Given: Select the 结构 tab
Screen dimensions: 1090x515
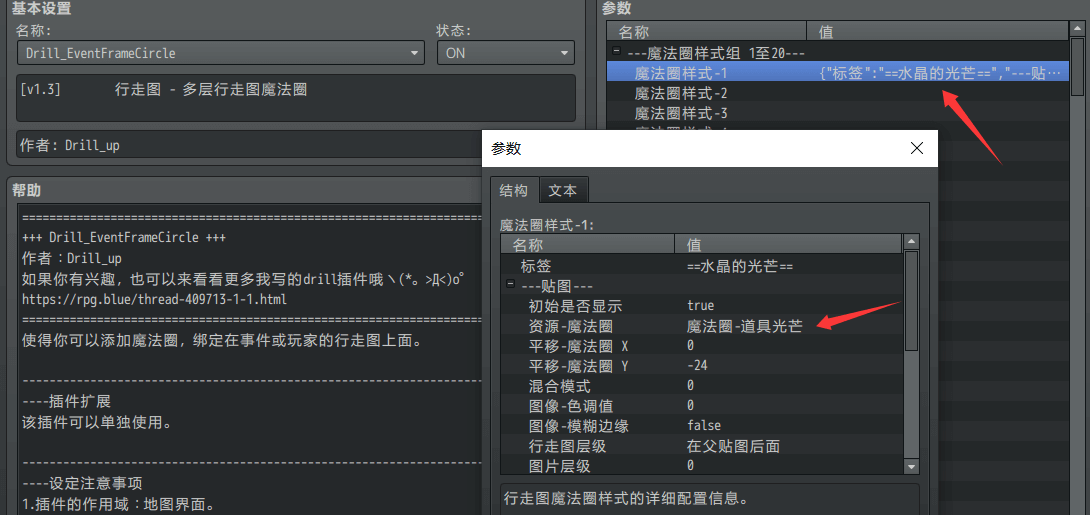Looking at the screenshot, I should pos(514,190).
